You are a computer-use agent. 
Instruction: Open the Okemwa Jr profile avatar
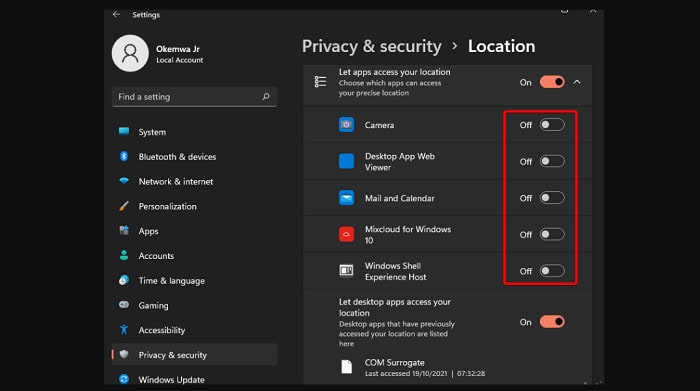tap(130, 54)
